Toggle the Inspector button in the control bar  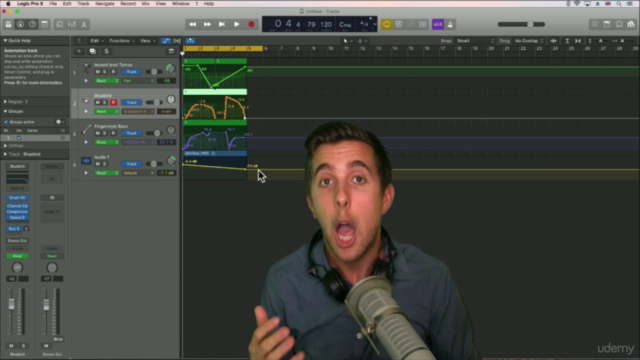[20, 24]
